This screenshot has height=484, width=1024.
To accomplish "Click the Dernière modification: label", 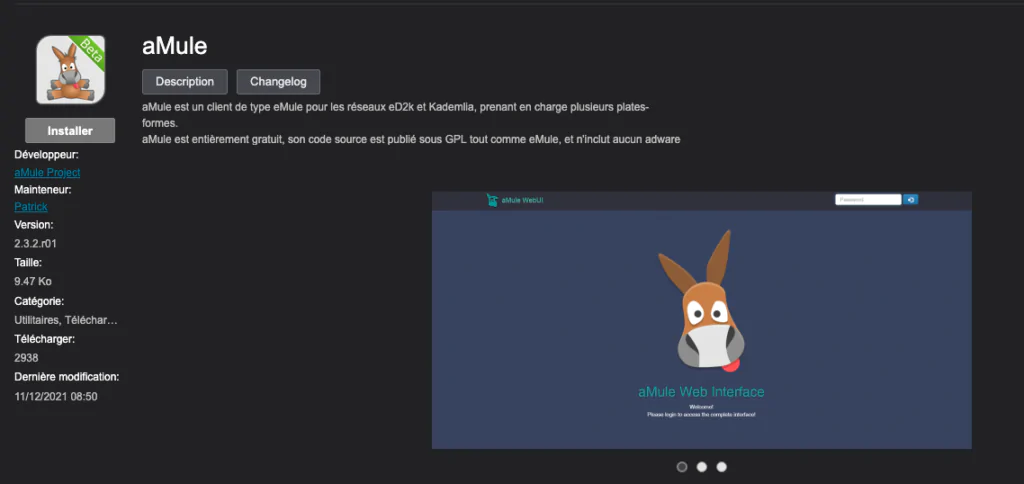I will point(67,377).
